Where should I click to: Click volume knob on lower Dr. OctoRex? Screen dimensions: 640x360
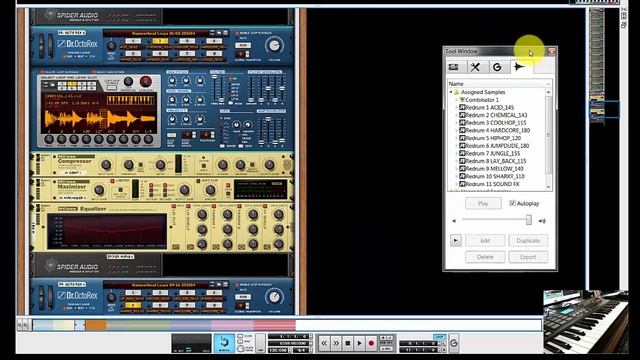pos(274,298)
